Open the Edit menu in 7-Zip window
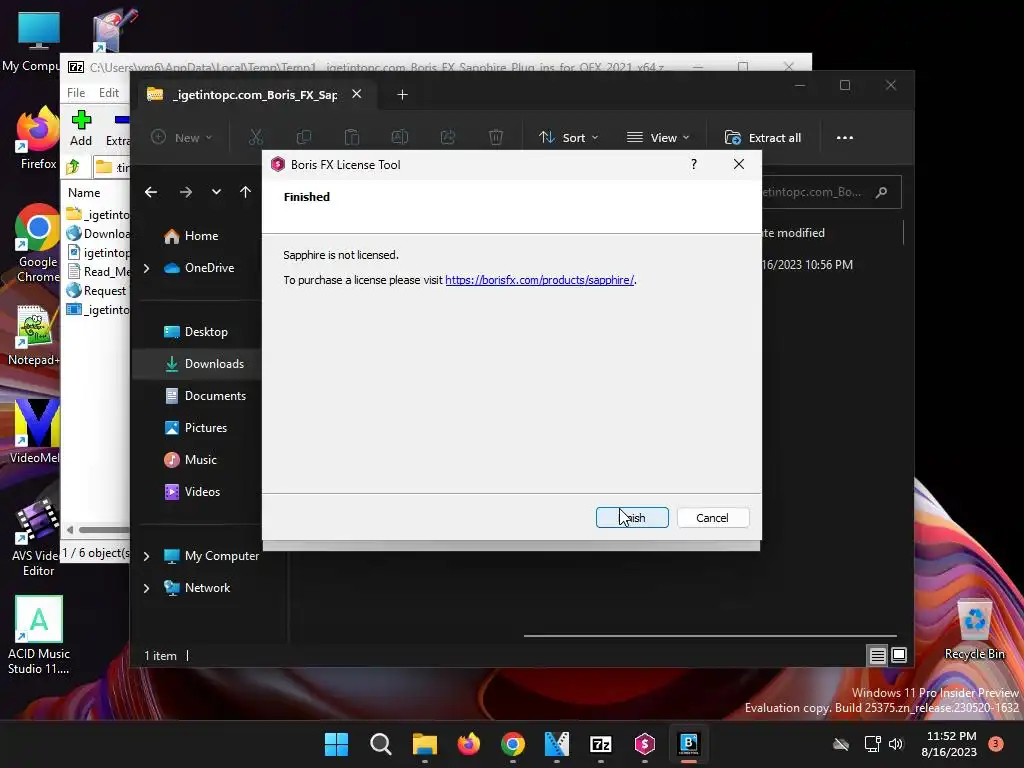The width and height of the screenshot is (1024, 768). coord(108,93)
